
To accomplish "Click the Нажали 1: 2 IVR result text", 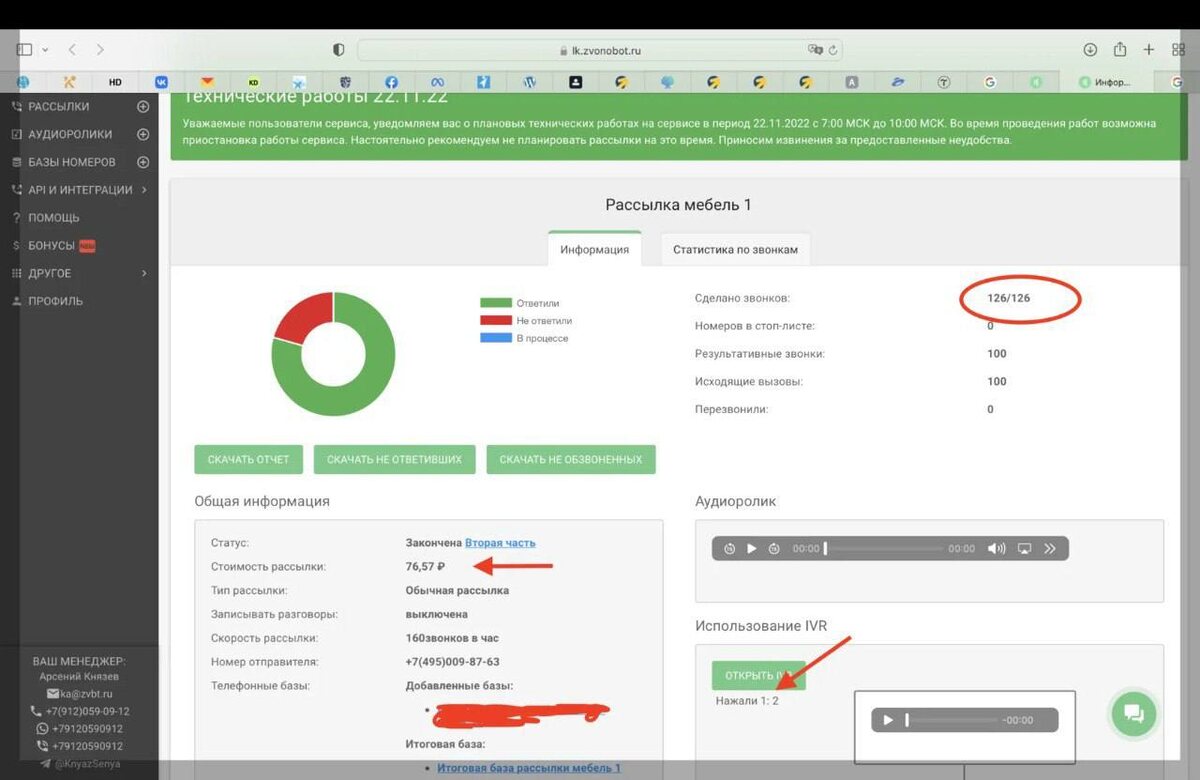I will click(747, 701).
